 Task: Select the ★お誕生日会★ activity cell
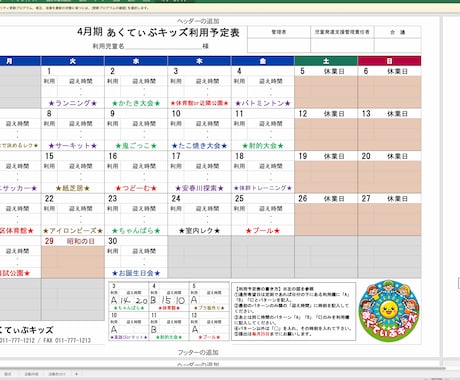tap(136, 273)
